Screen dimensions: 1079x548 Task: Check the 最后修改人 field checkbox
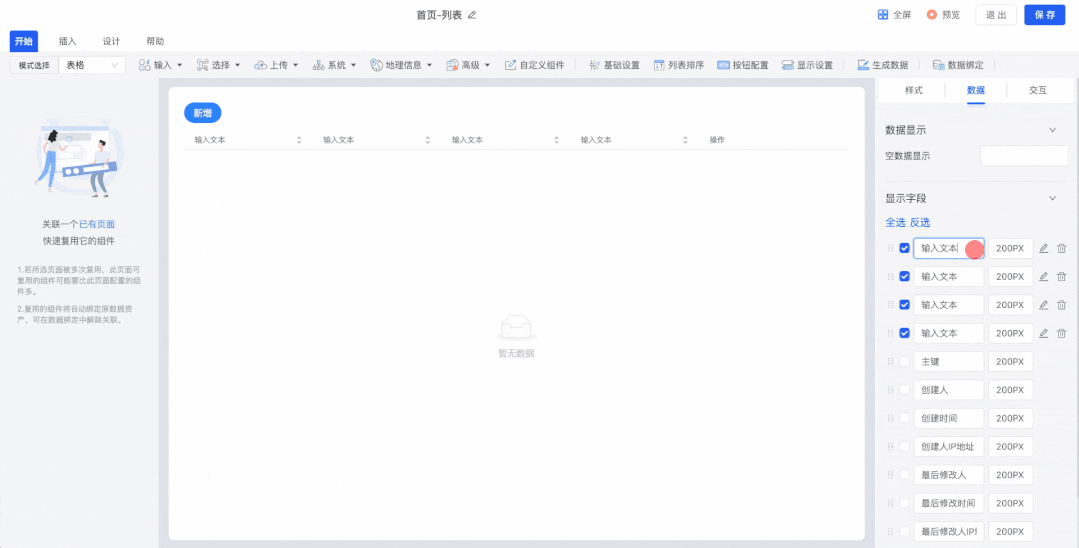click(x=904, y=475)
